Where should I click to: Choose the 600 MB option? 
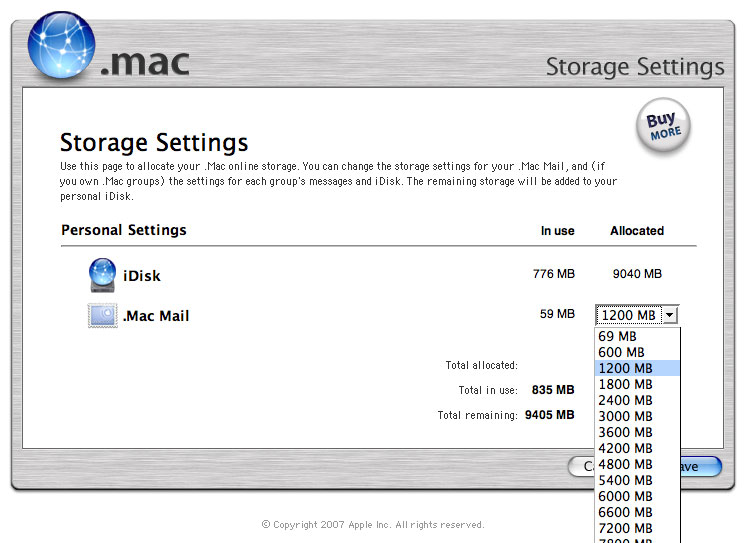(621, 353)
